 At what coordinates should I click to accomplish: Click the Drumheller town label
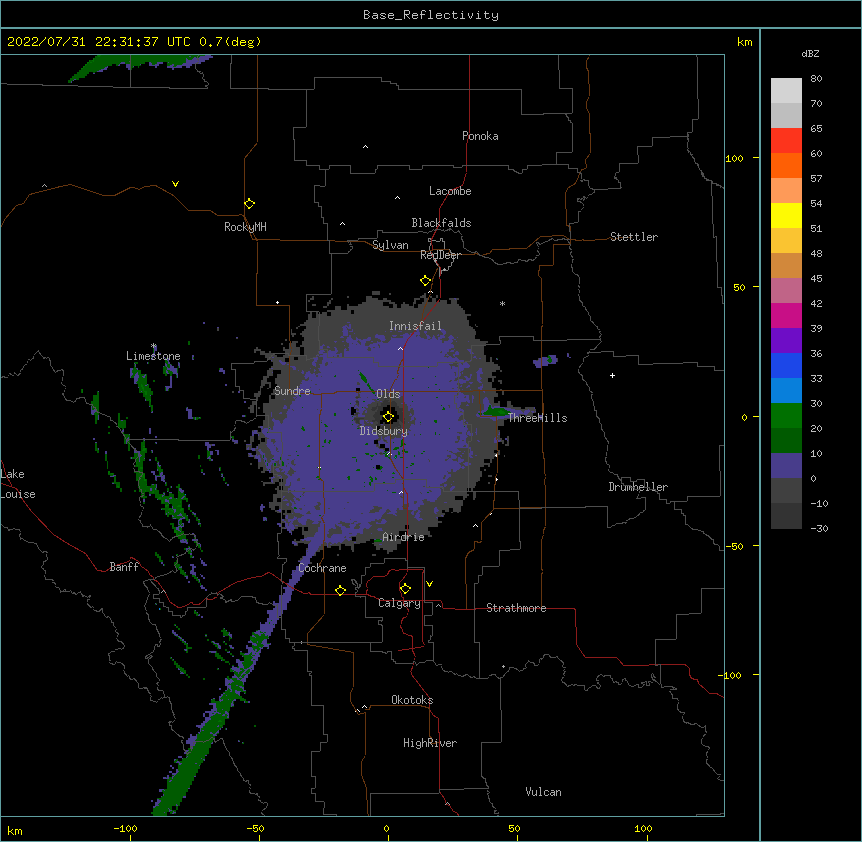tap(638, 487)
